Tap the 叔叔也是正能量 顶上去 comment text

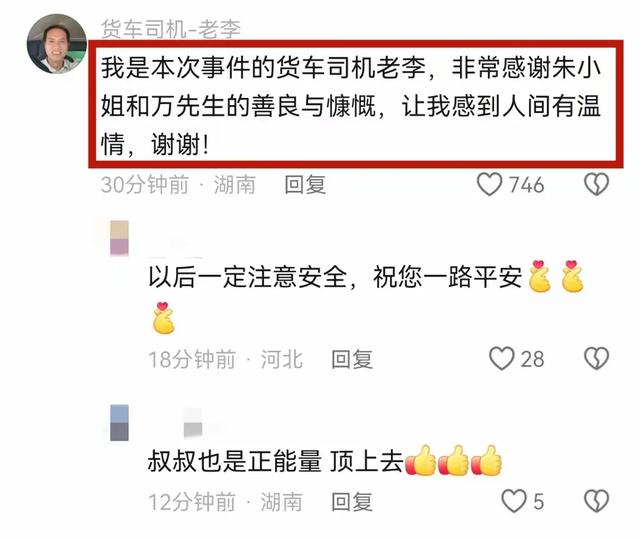click(324, 461)
